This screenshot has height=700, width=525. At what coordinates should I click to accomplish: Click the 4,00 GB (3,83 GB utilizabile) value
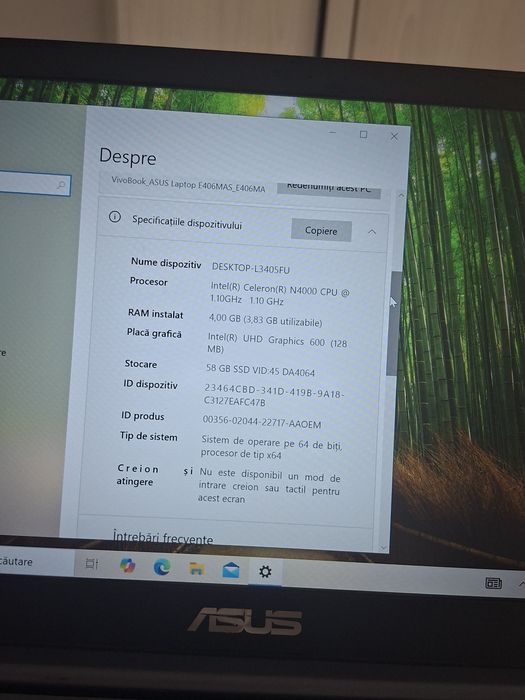[265, 320]
